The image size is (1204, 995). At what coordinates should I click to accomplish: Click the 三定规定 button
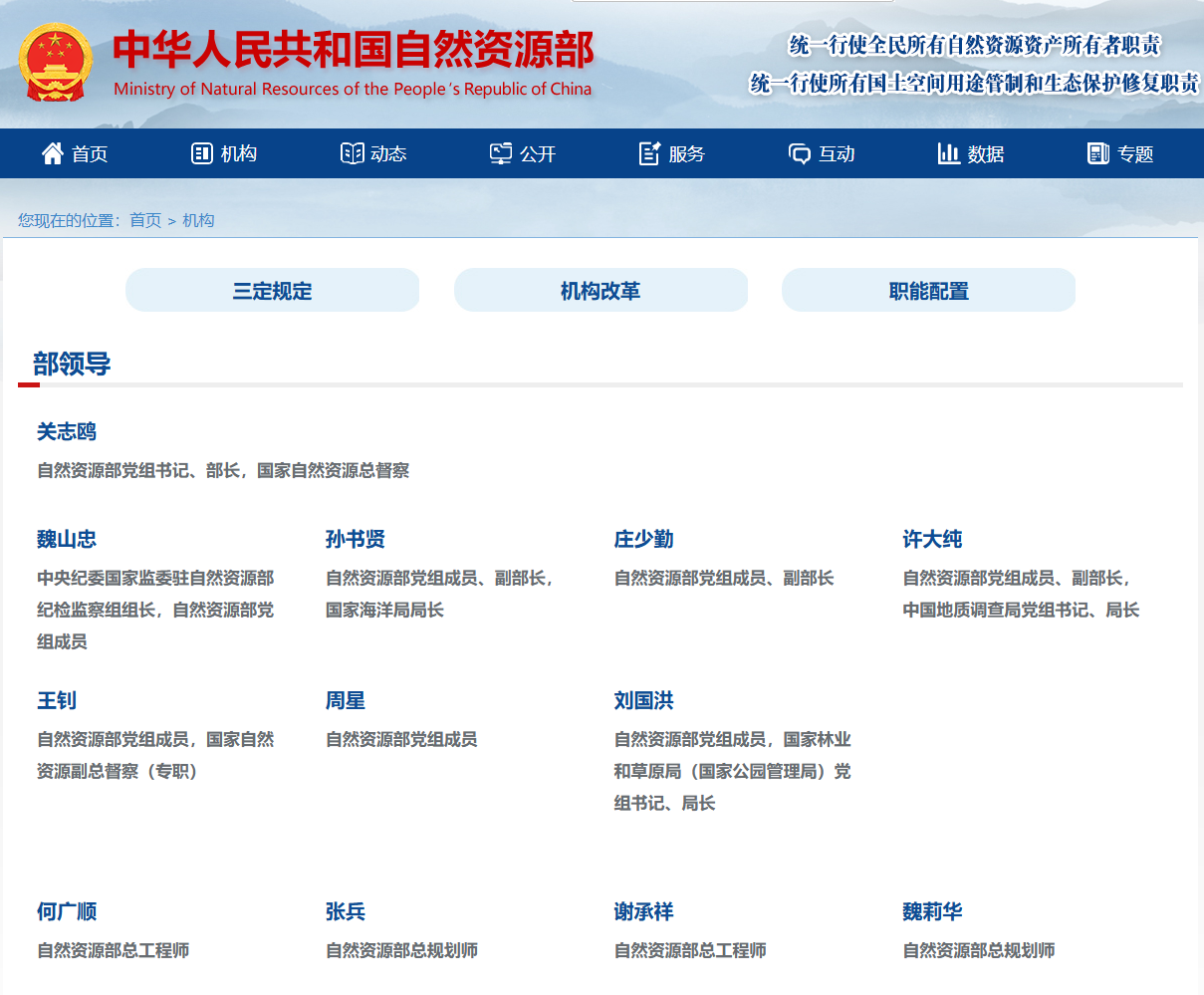pyautogui.click(x=272, y=290)
